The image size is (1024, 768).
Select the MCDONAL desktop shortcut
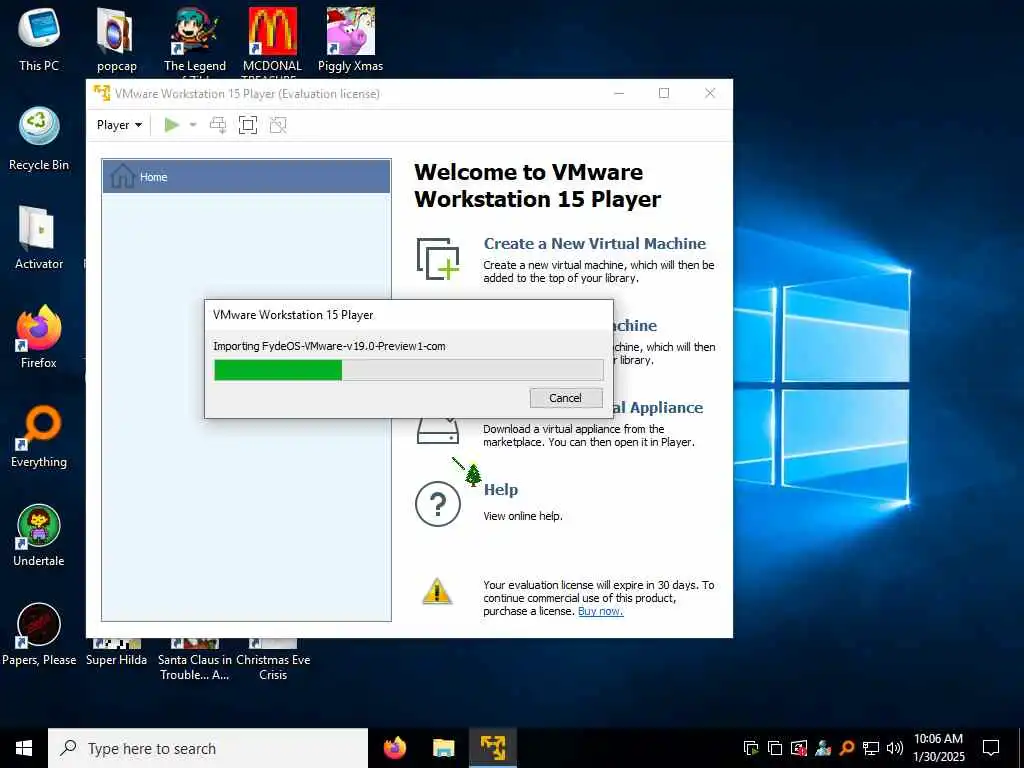tap(272, 39)
